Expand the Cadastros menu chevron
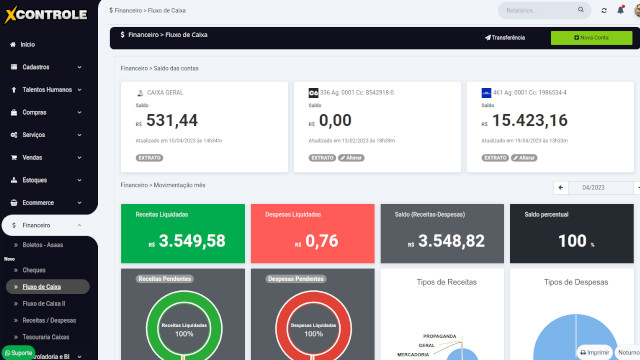Screen dimensions: 640x360 pos(79,67)
